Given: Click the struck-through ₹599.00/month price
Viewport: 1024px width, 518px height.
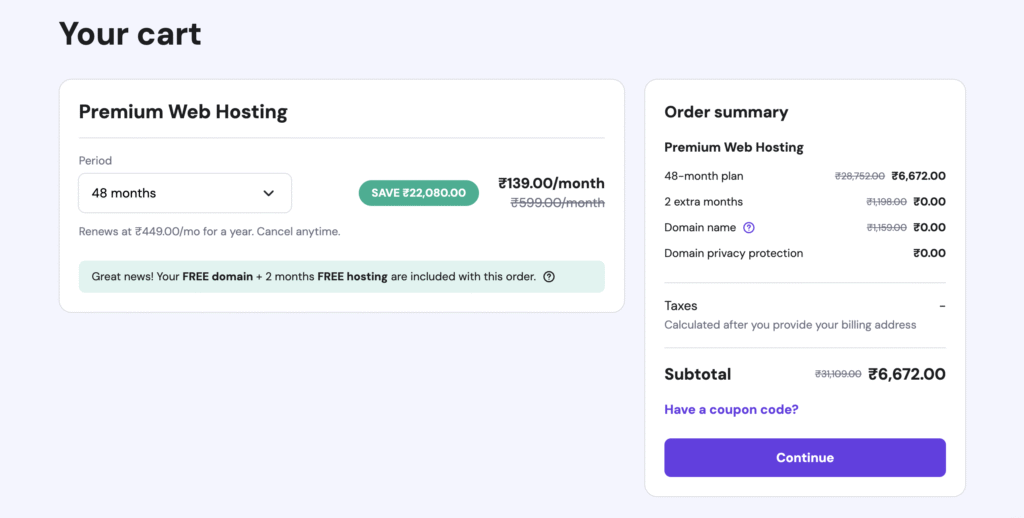Looking at the screenshot, I should (x=558, y=202).
